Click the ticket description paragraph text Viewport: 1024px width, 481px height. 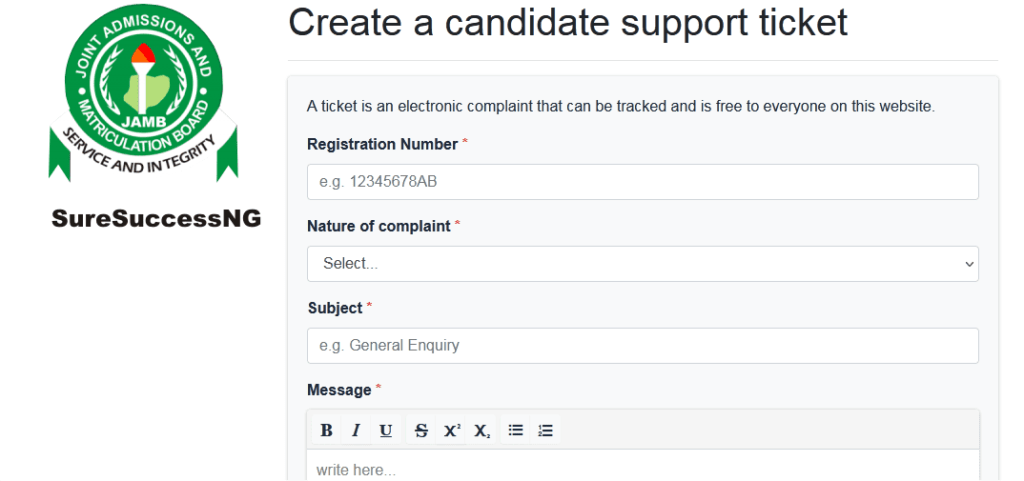point(620,106)
